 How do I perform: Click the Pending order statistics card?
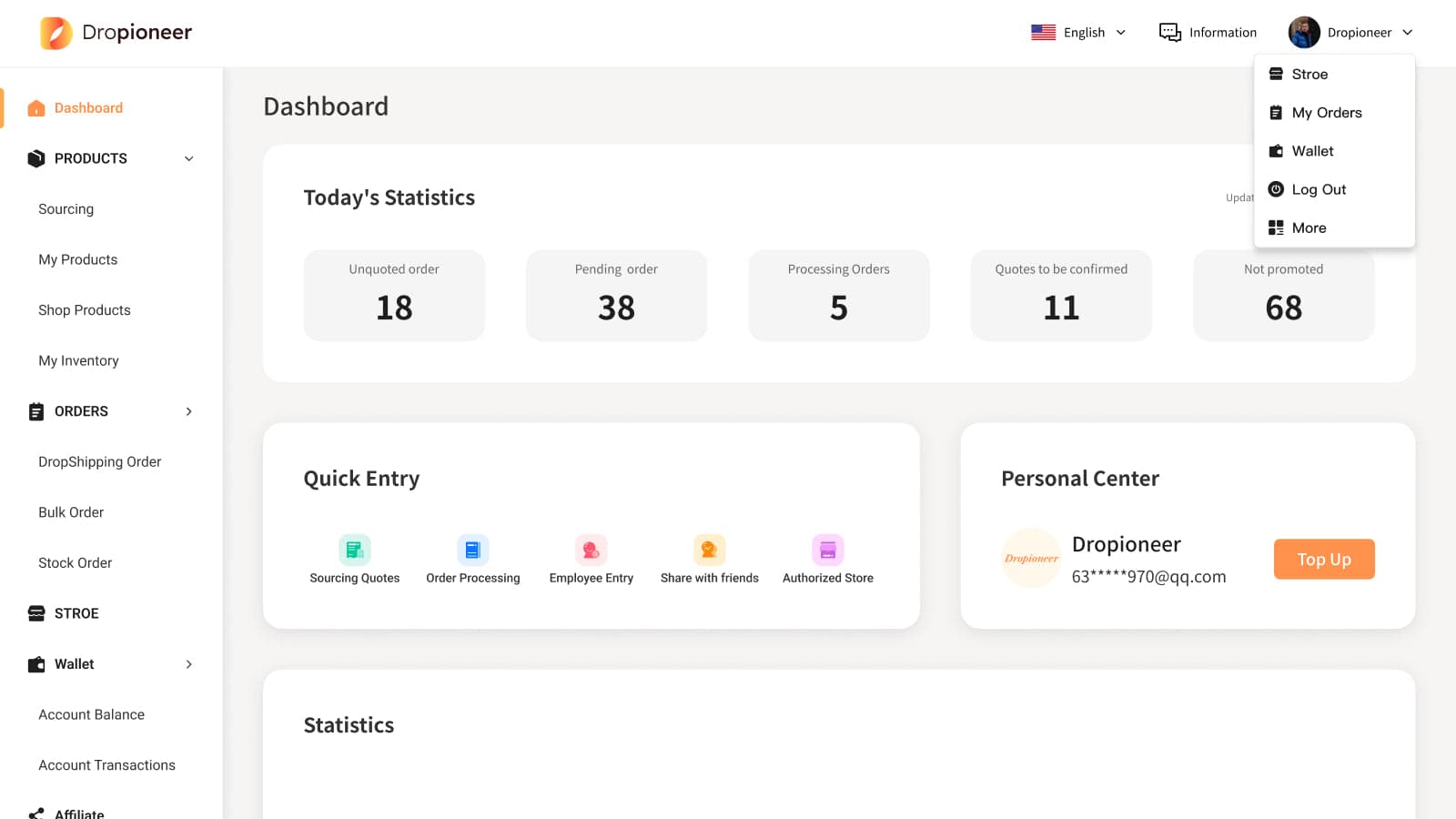click(616, 296)
